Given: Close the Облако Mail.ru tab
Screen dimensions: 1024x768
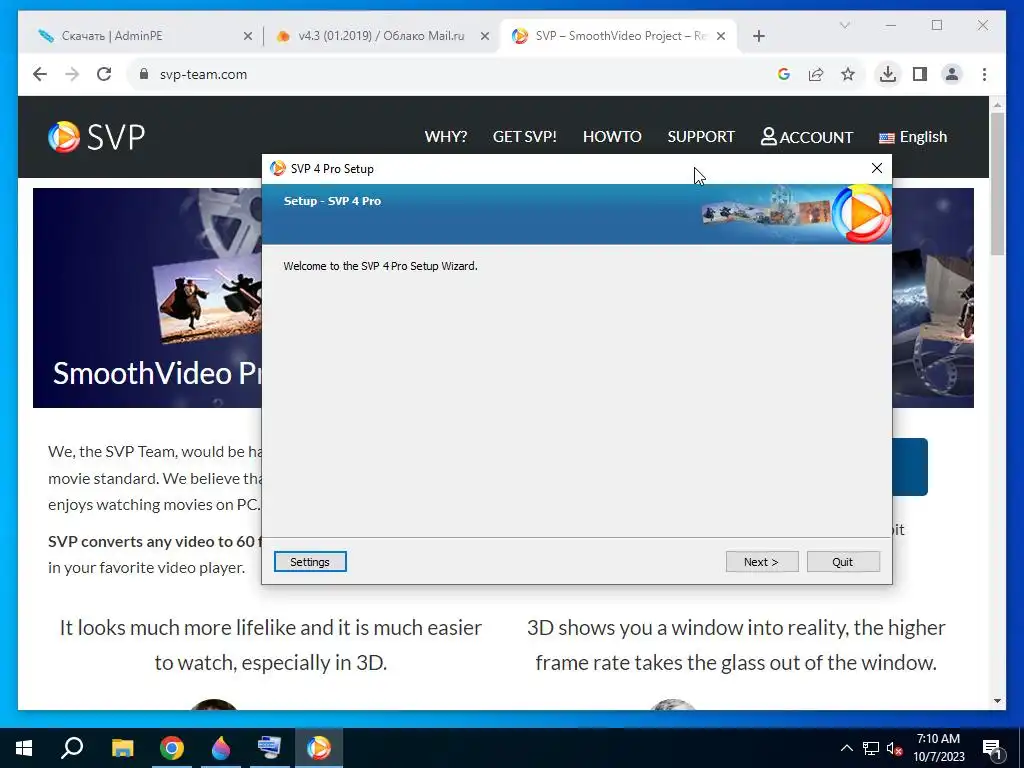Looking at the screenshot, I should [x=485, y=36].
